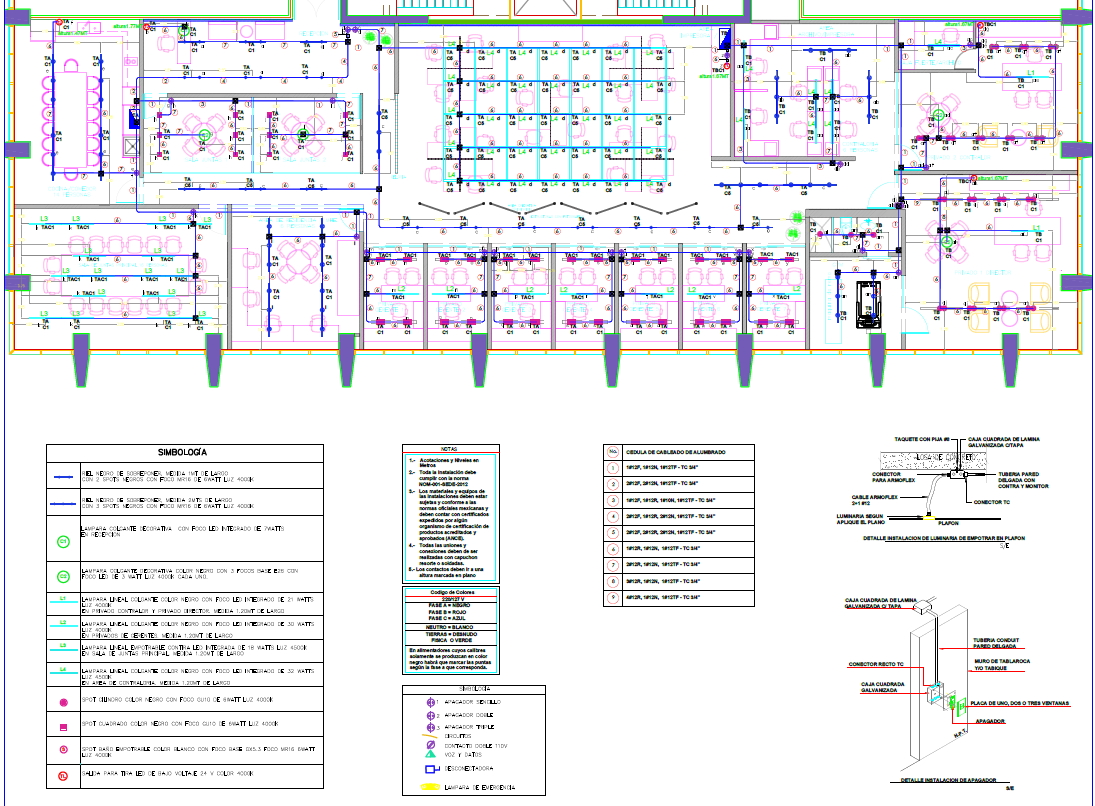Click the yellow Lámpara de Emergencia swatch

coord(432,788)
